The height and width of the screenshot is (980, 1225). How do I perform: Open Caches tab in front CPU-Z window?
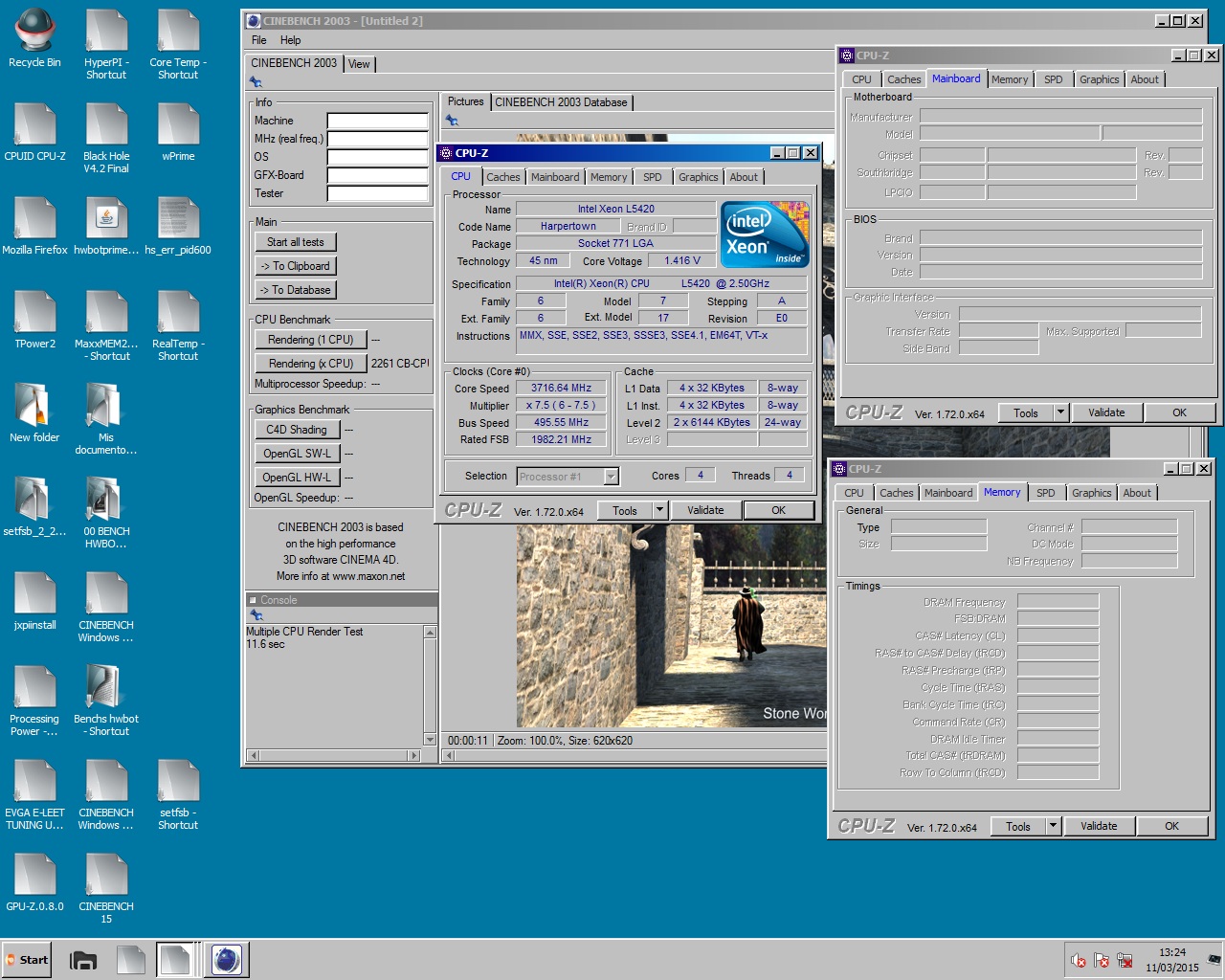503,177
